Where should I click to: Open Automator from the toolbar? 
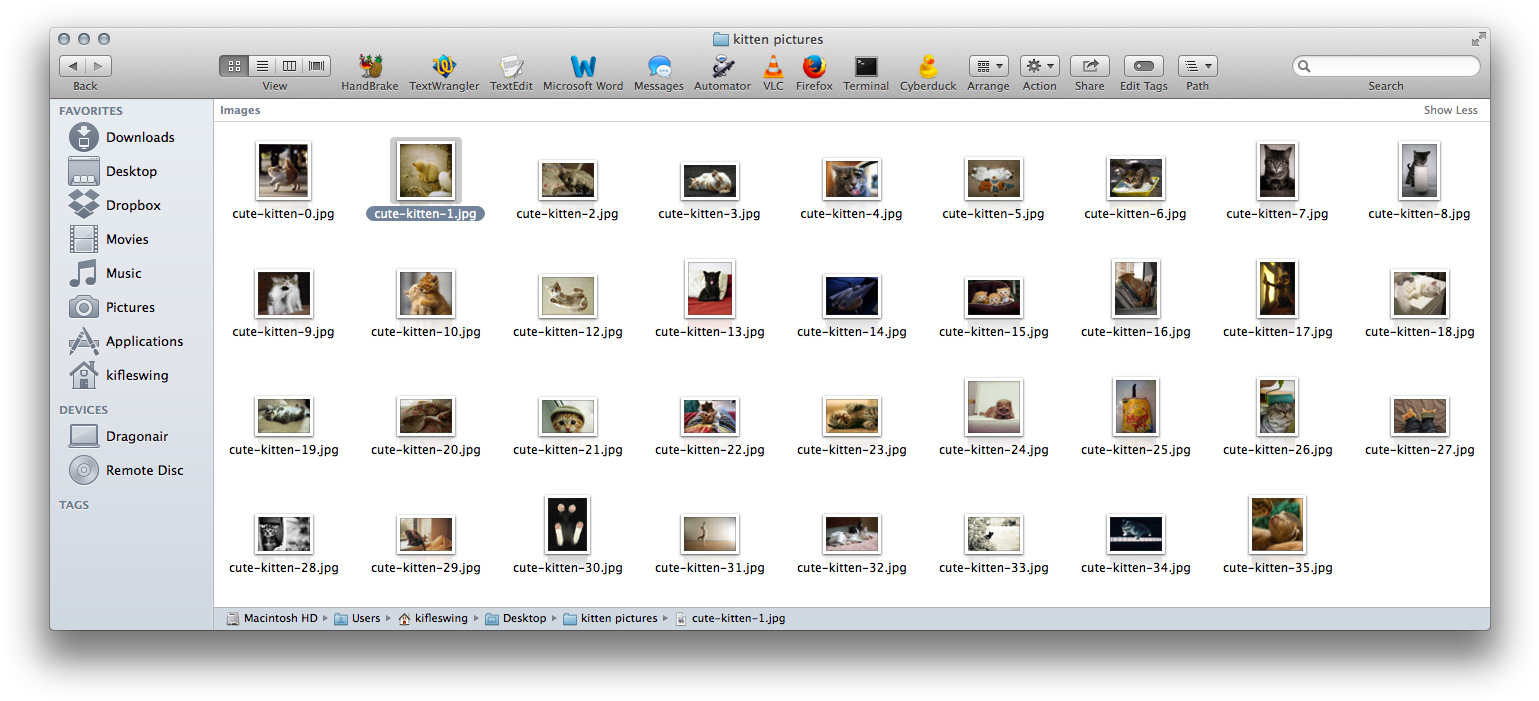click(x=722, y=67)
